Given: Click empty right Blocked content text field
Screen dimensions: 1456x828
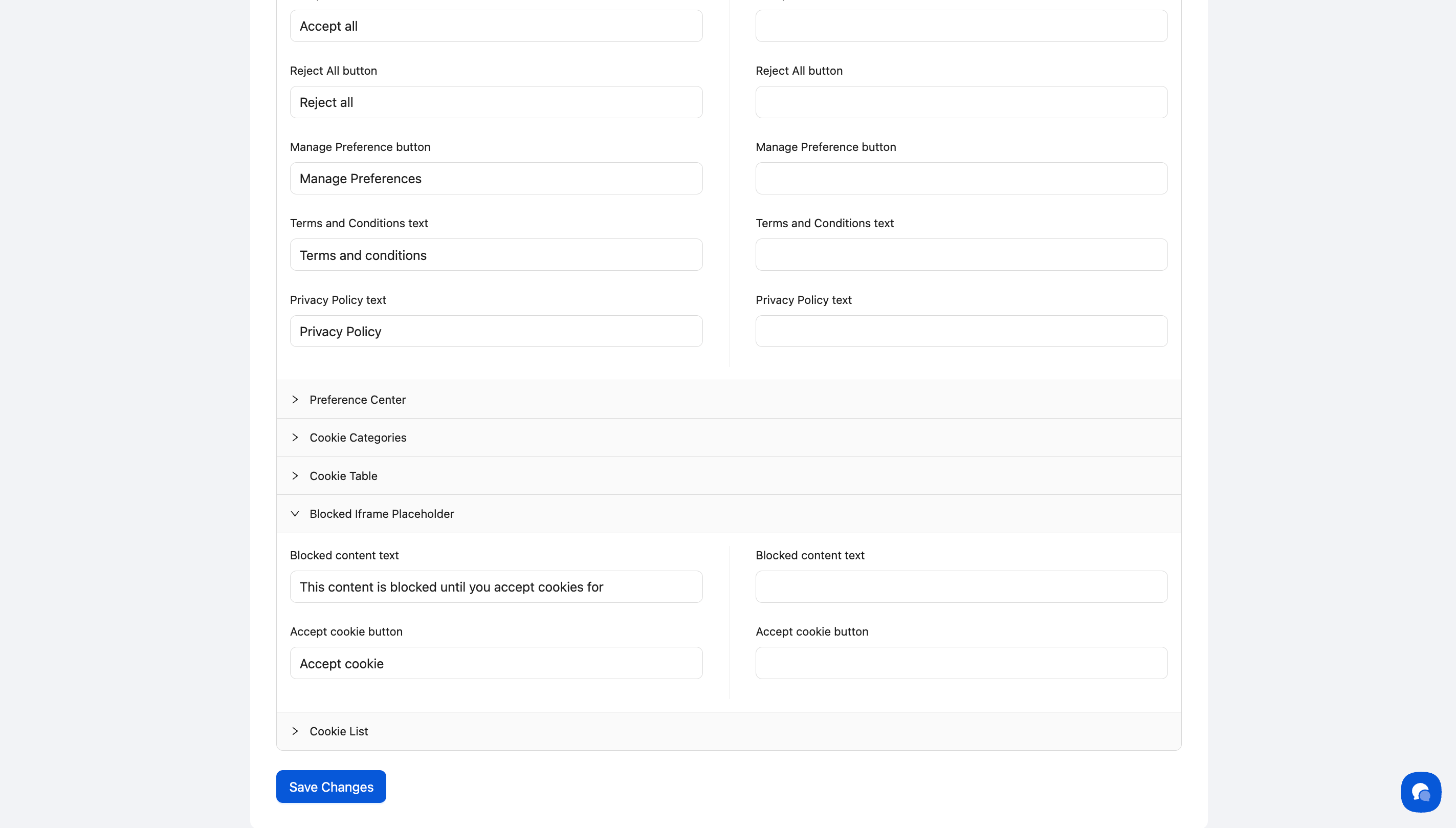Looking at the screenshot, I should pyautogui.click(x=961, y=587).
